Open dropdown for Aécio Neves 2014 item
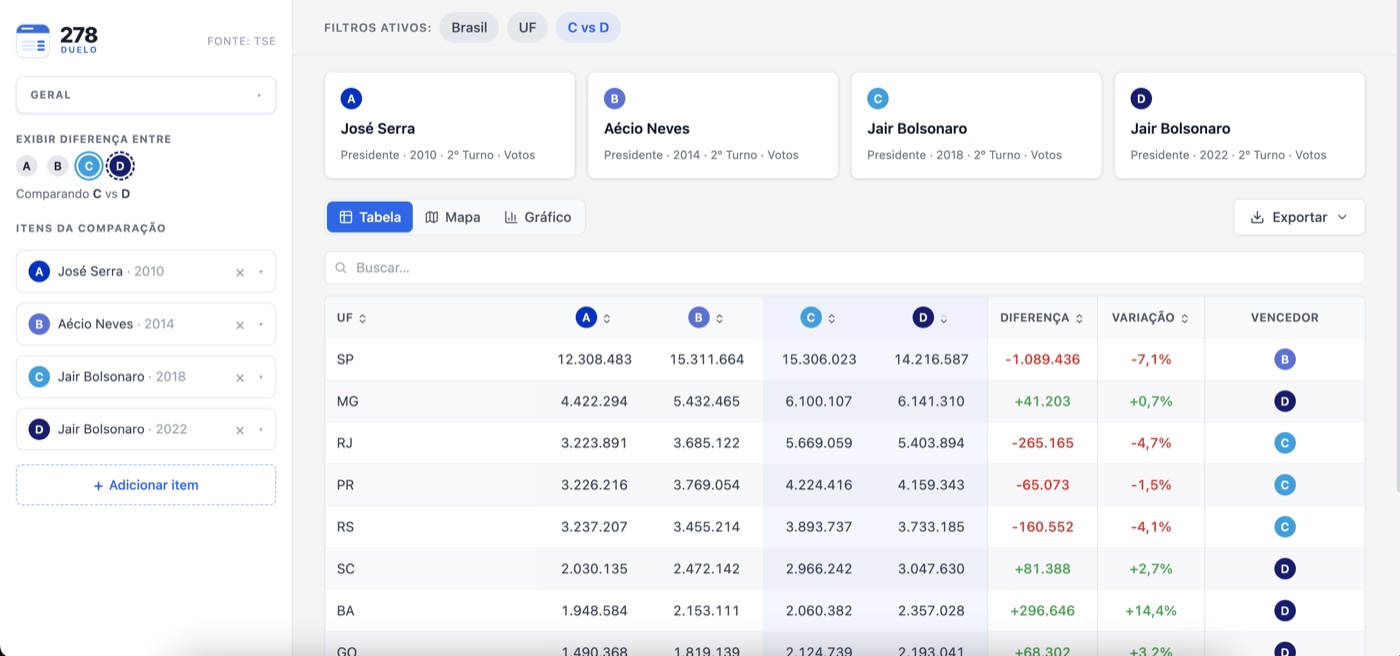 coord(260,324)
